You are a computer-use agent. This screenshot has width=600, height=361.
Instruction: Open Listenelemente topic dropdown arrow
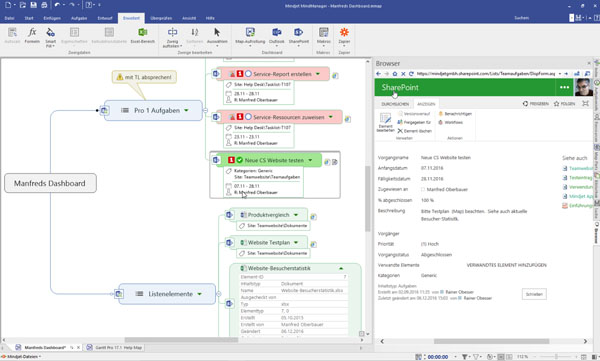point(199,294)
